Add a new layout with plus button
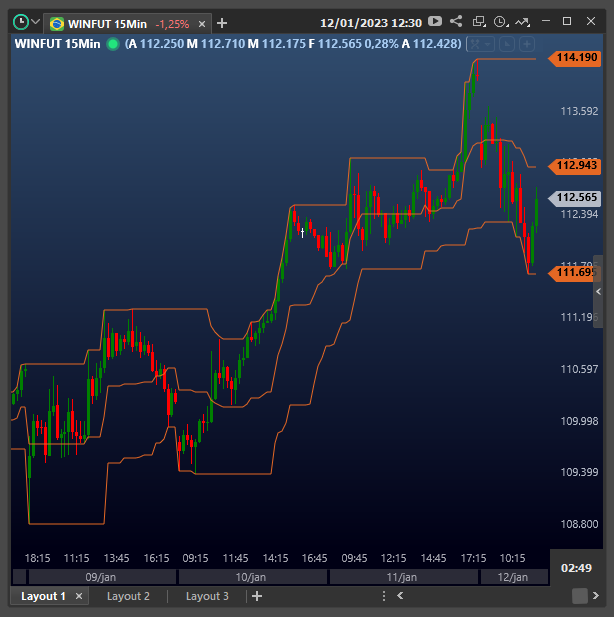Viewport: 614px width, 617px height. tap(257, 596)
